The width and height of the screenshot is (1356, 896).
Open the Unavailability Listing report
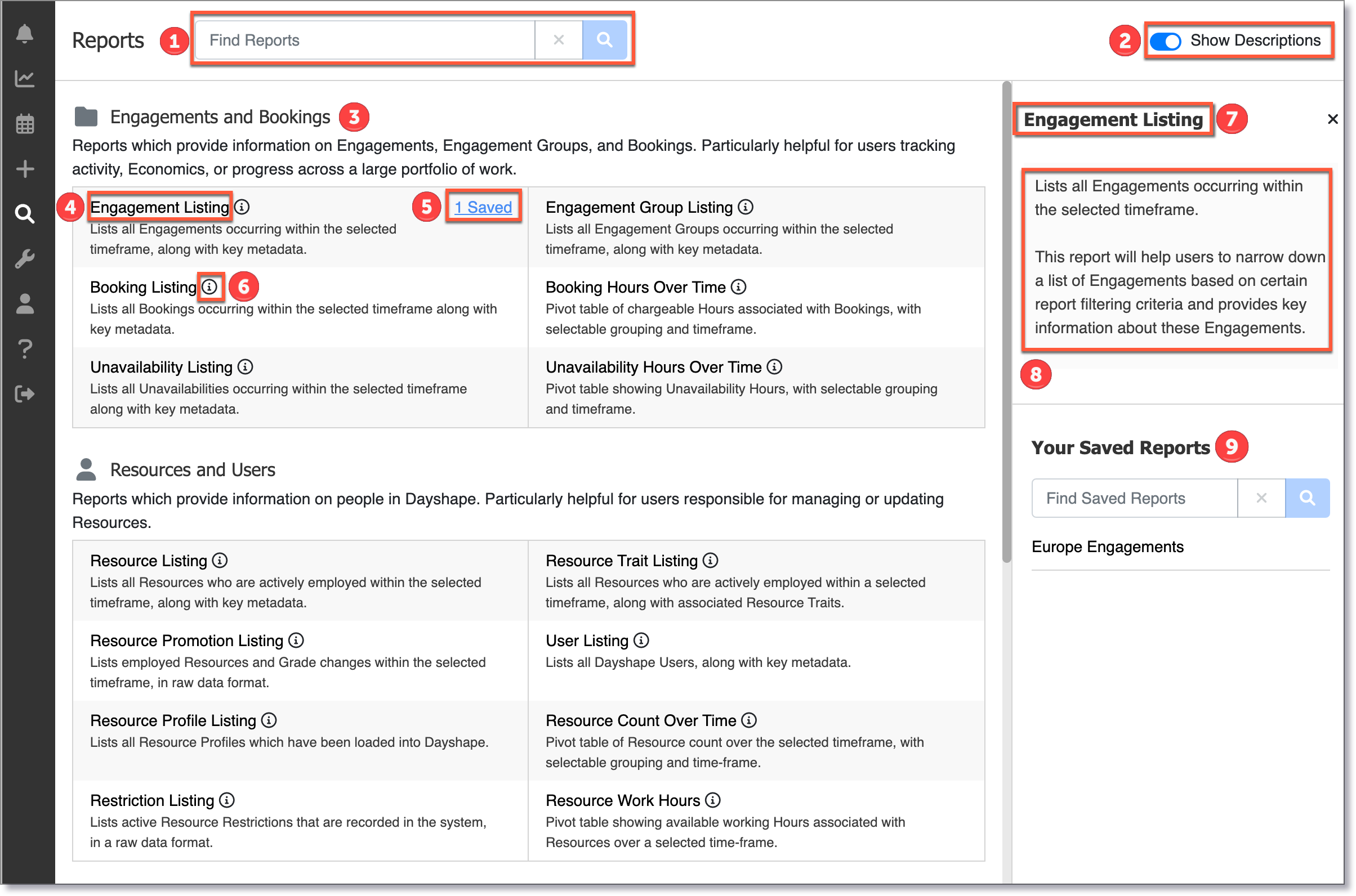(161, 368)
